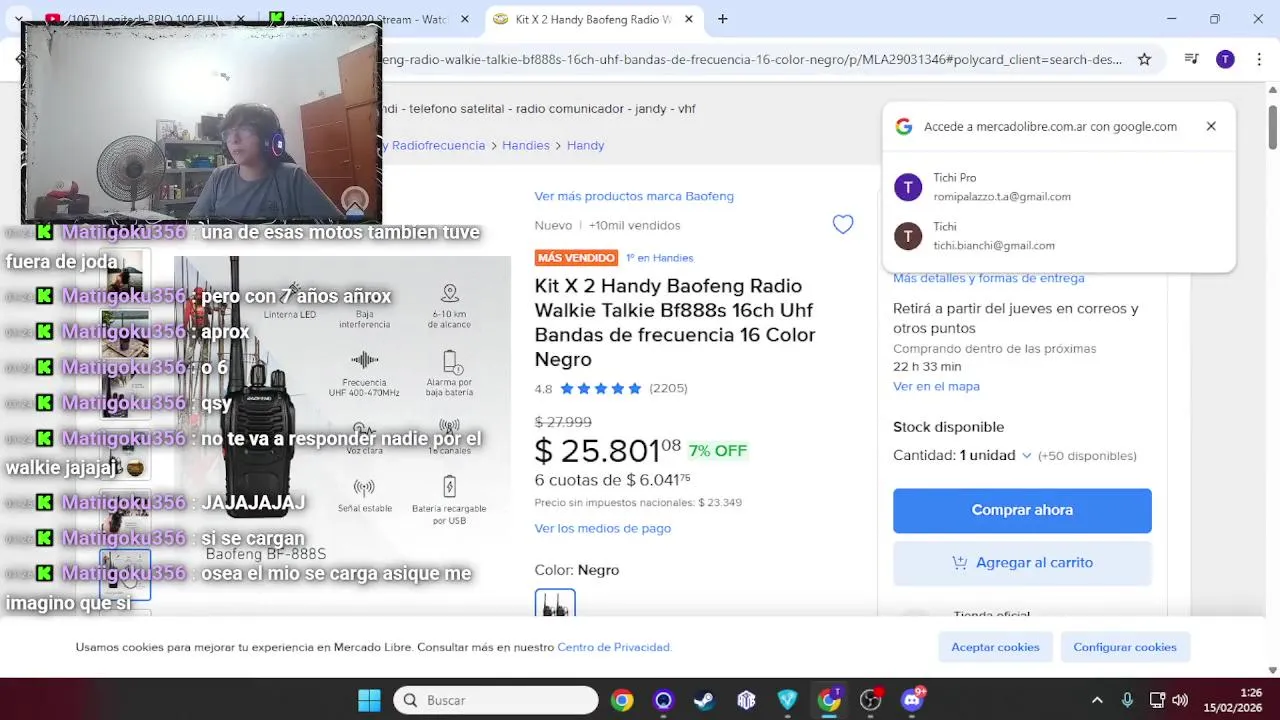Screen dimensions: 1280x720
Task: Switch to the Logitech BRIO YouTube tab
Action: pyautogui.click(x=143, y=19)
